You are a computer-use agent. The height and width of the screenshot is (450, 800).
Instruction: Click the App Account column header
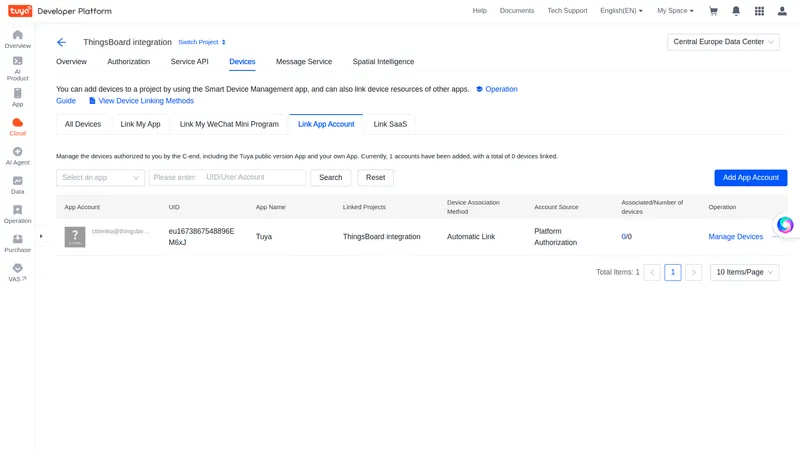(x=82, y=207)
